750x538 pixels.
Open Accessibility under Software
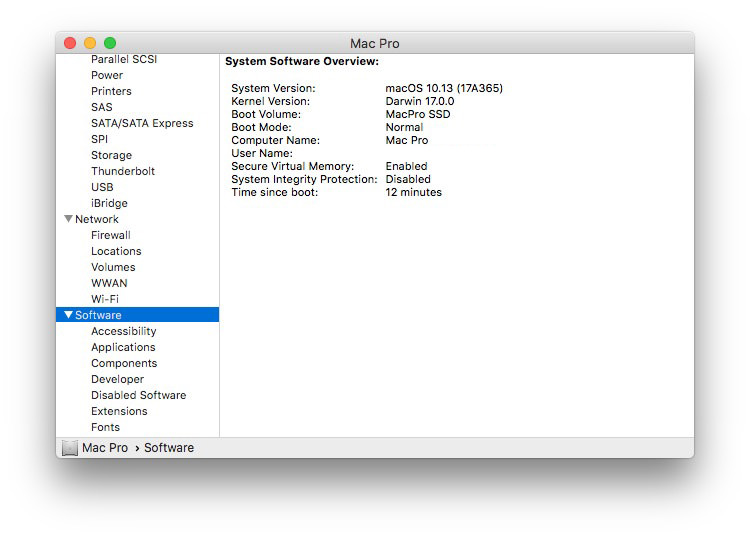tap(124, 331)
